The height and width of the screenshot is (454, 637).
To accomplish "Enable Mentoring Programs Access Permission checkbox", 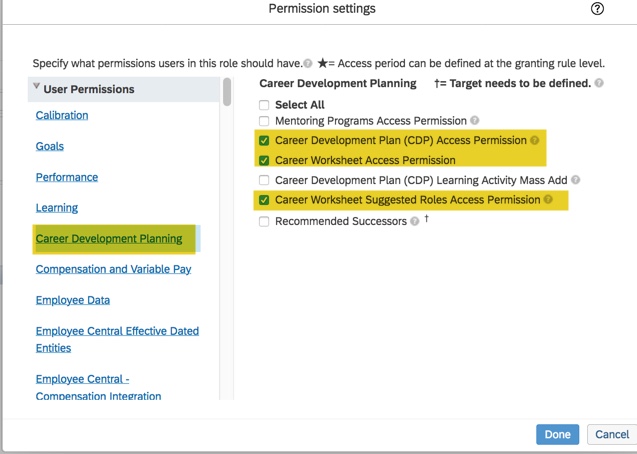I will pos(264,121).
